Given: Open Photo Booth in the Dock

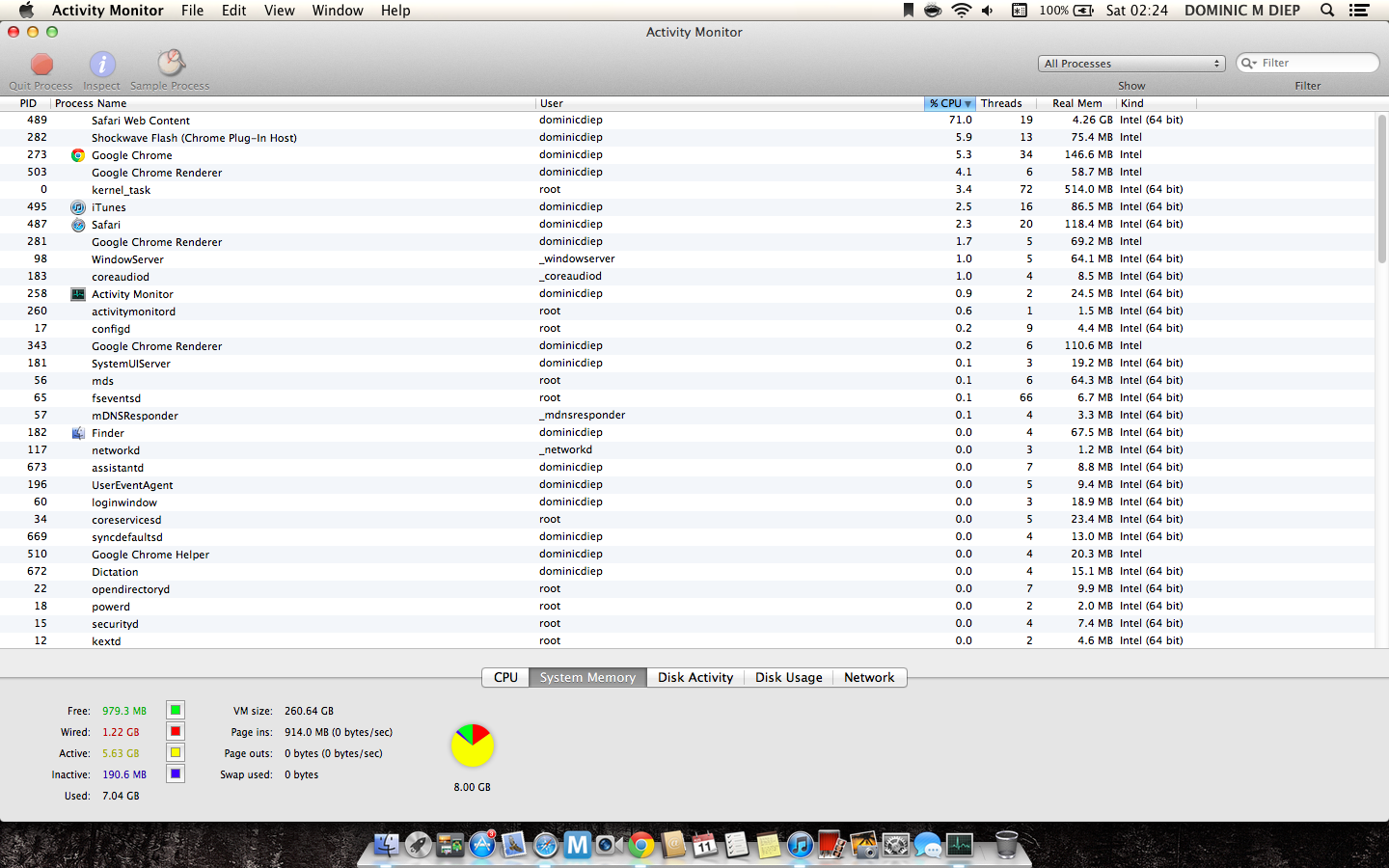Looking at the screenshot, I should click(831, 845).
